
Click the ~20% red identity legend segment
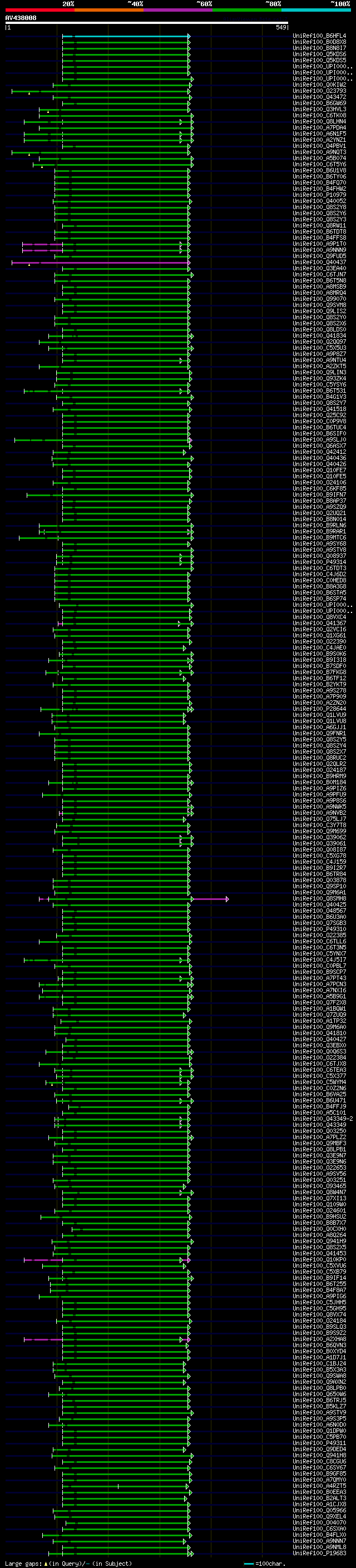click(39, 10)
